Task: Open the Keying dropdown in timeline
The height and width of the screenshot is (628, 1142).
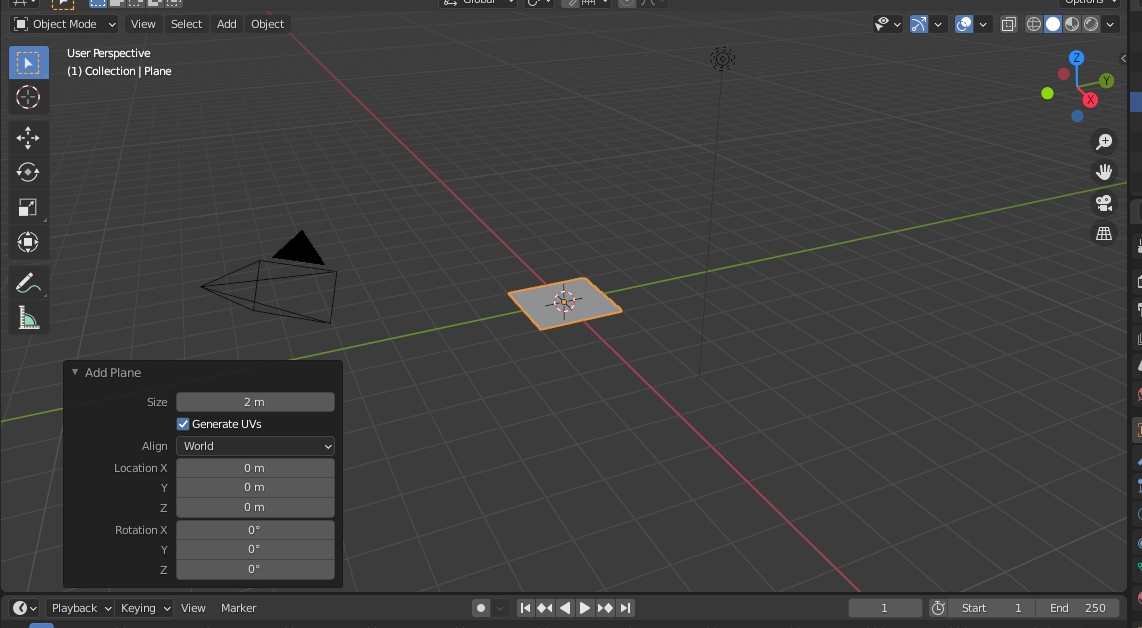Action: tap(144, 608)
